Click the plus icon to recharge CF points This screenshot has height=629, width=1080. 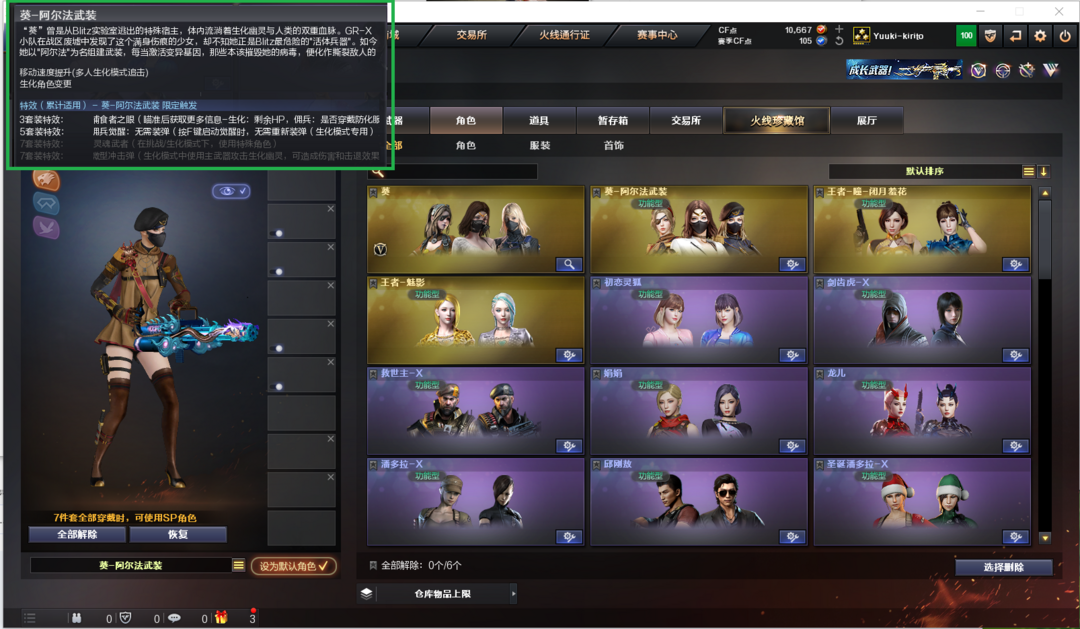coord(839,30)
